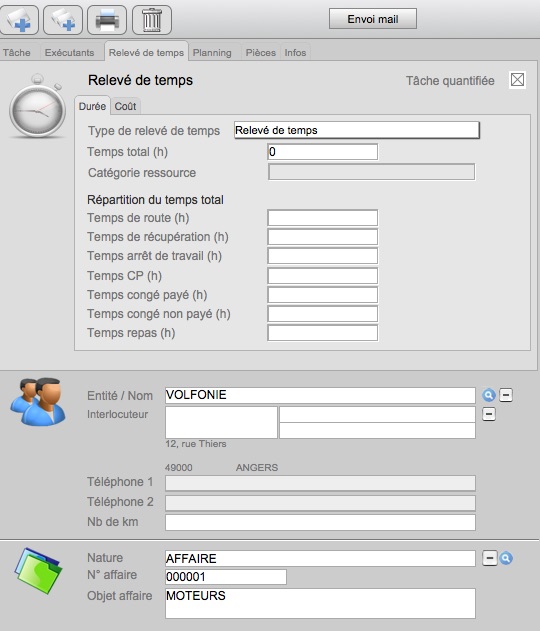Open Type de relevé de temps dropdown
The image size is (540, 631).
[357, 130]
